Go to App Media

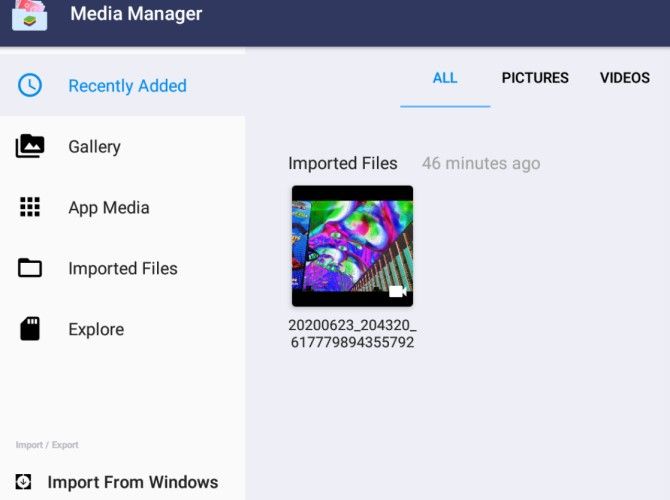point(123,208)
